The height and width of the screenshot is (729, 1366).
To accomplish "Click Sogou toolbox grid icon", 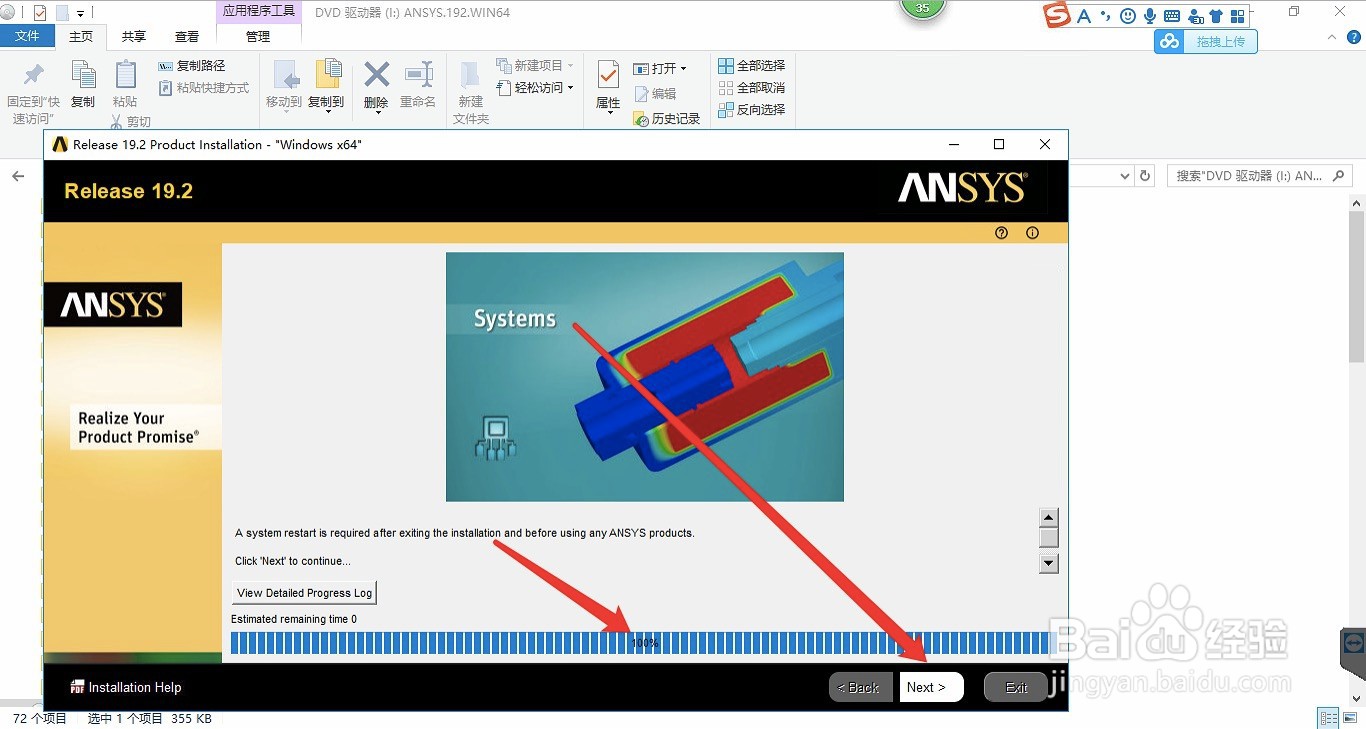I will click(x=1238, y=16).
